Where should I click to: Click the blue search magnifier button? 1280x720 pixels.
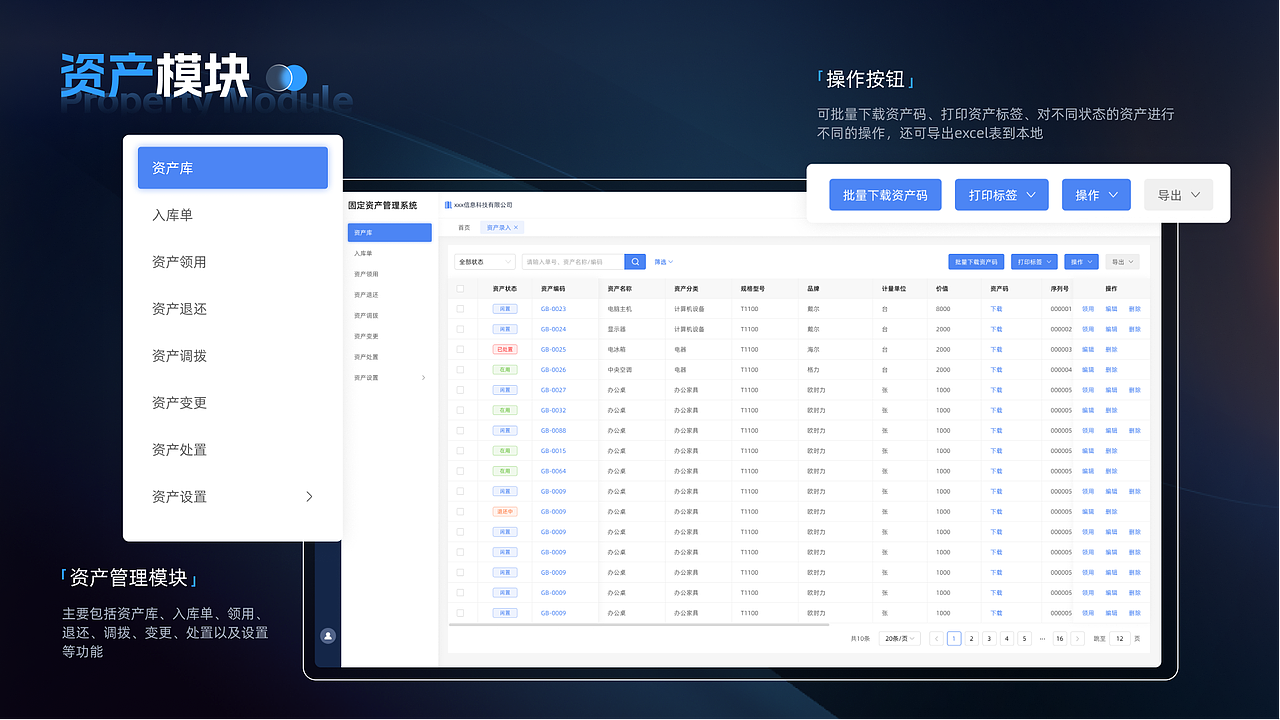tap(635, 262)
